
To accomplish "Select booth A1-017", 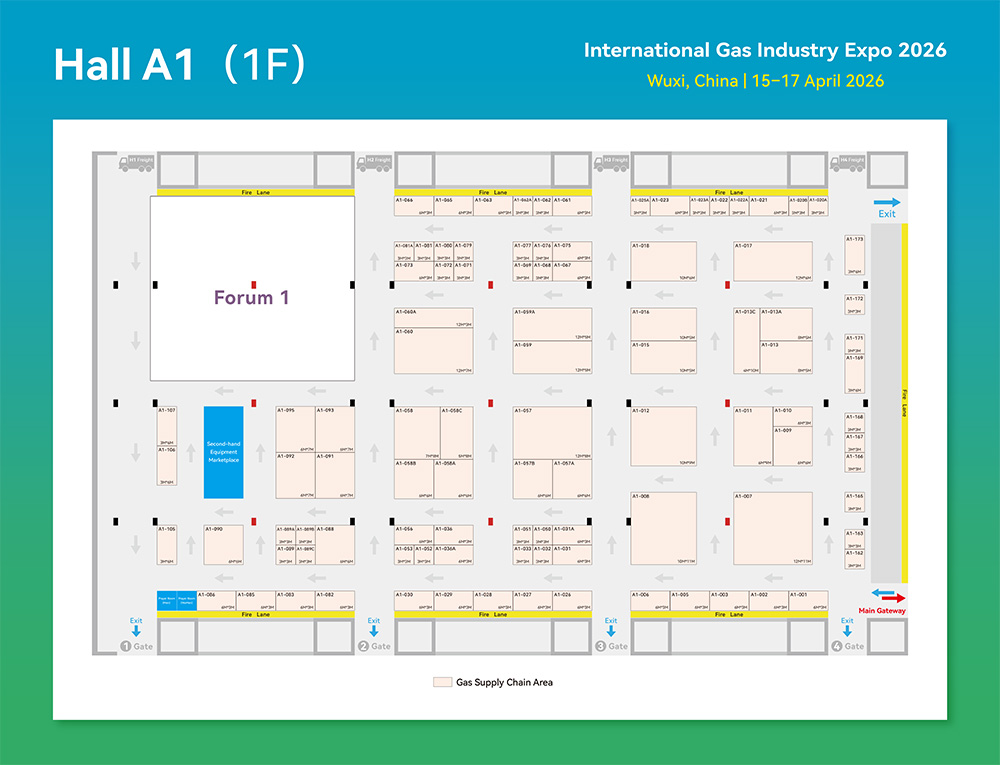I will (x=772, y=261).
